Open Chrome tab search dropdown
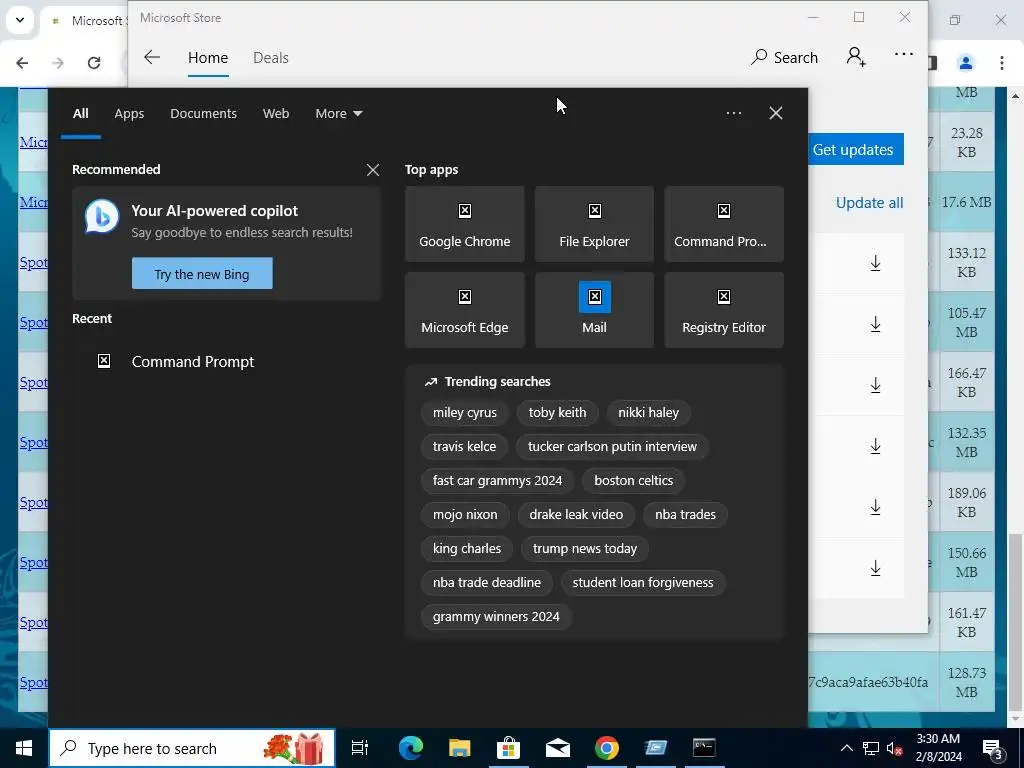 (x=20, y=20)
